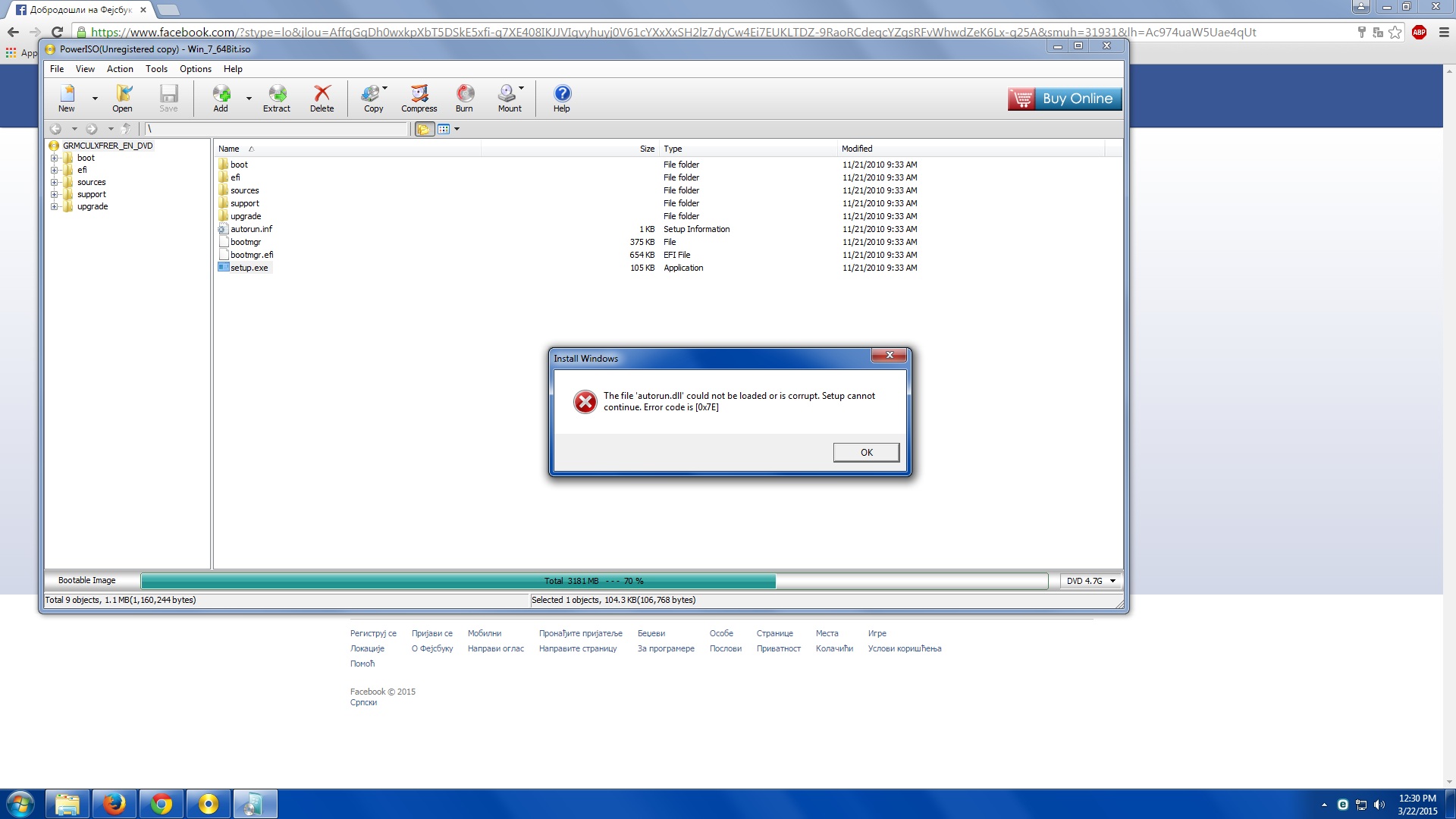Expand the boot folder tree node

55,158
